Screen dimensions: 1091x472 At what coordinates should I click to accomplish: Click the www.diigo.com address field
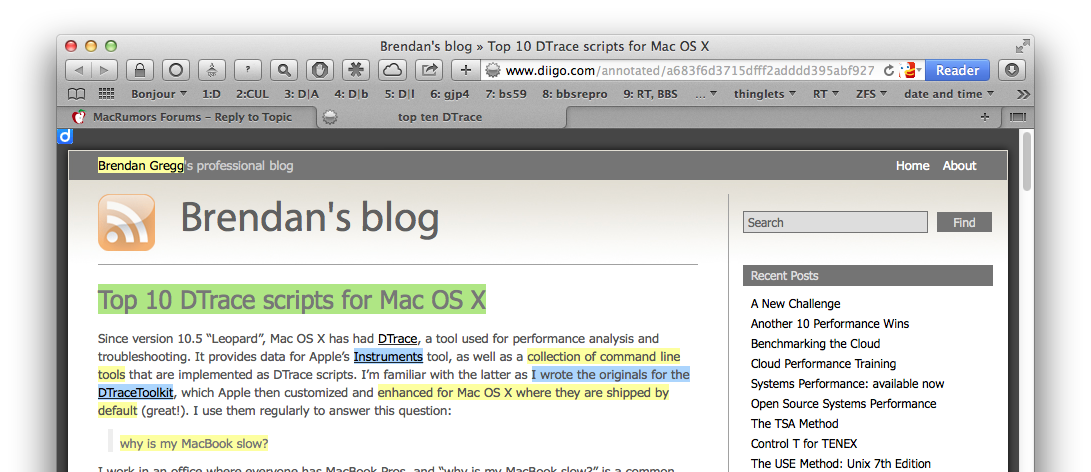[x=689, y=70]
